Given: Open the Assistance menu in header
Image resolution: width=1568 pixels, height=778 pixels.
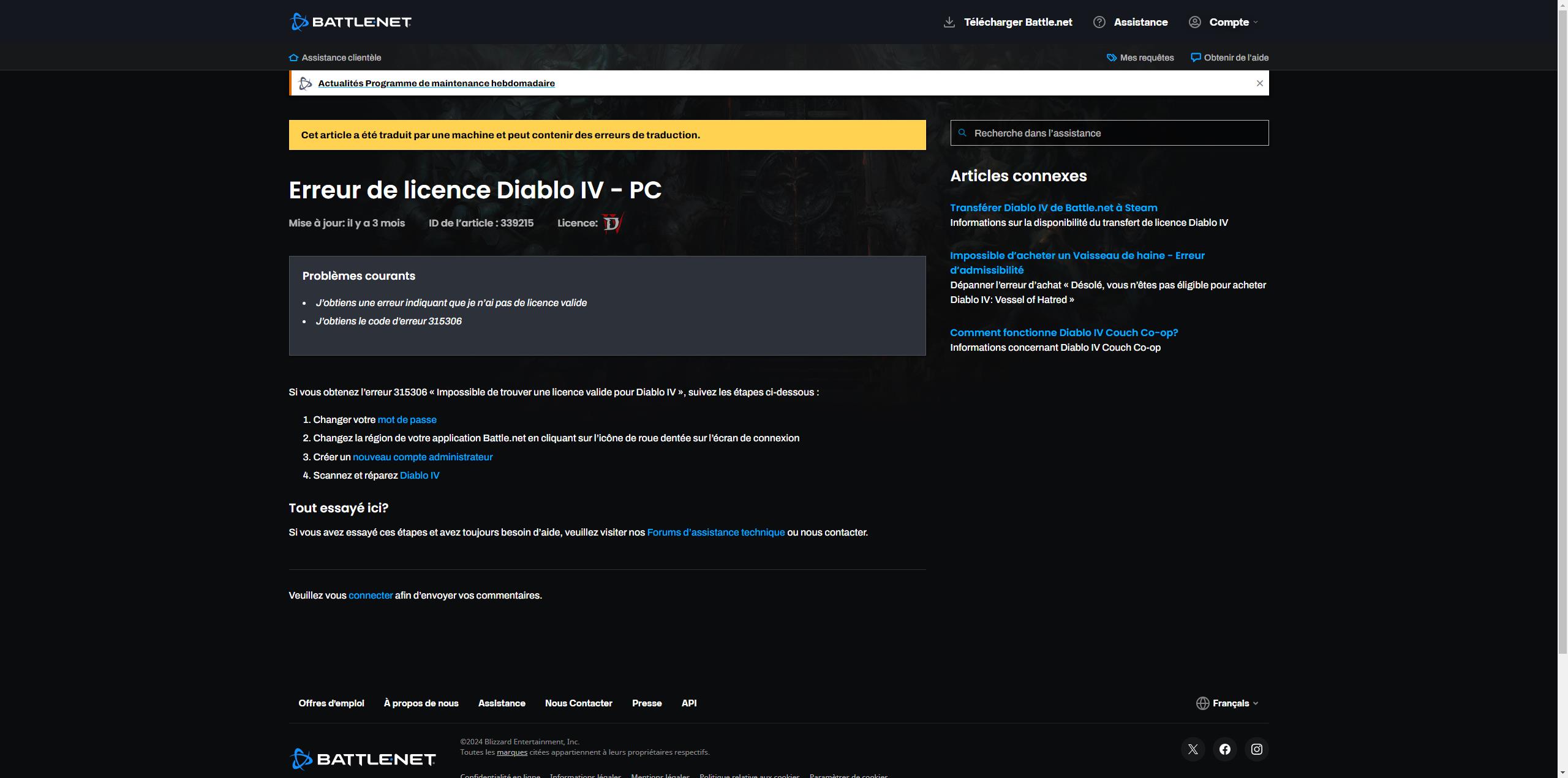Looking at the screenshot, I should tap(1140, 22).
